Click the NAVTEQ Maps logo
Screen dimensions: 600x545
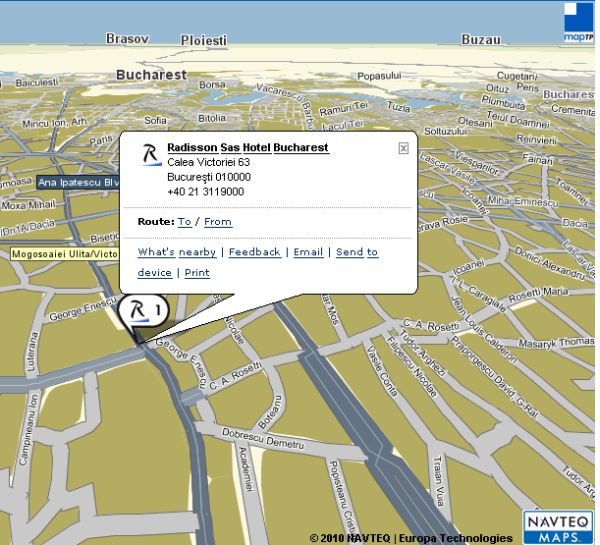pos(558,527)
